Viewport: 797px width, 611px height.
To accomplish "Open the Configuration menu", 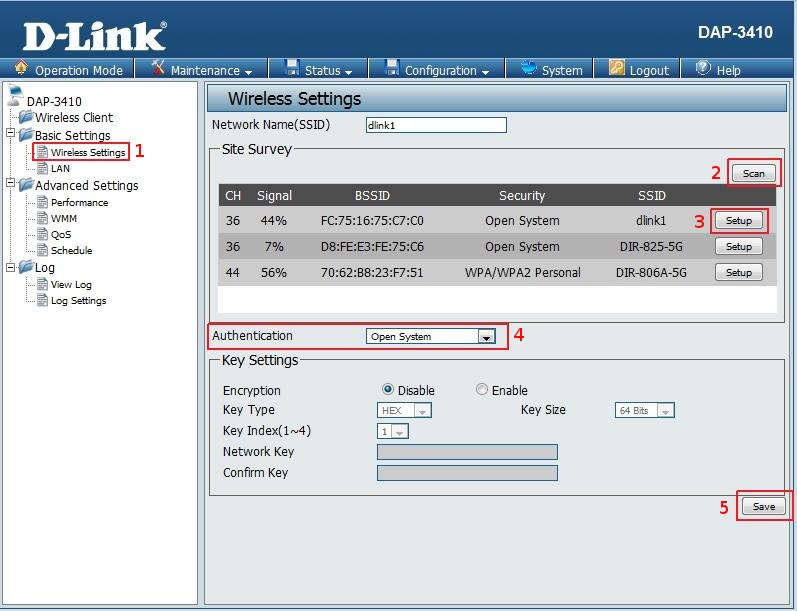I will coord(437,70).
